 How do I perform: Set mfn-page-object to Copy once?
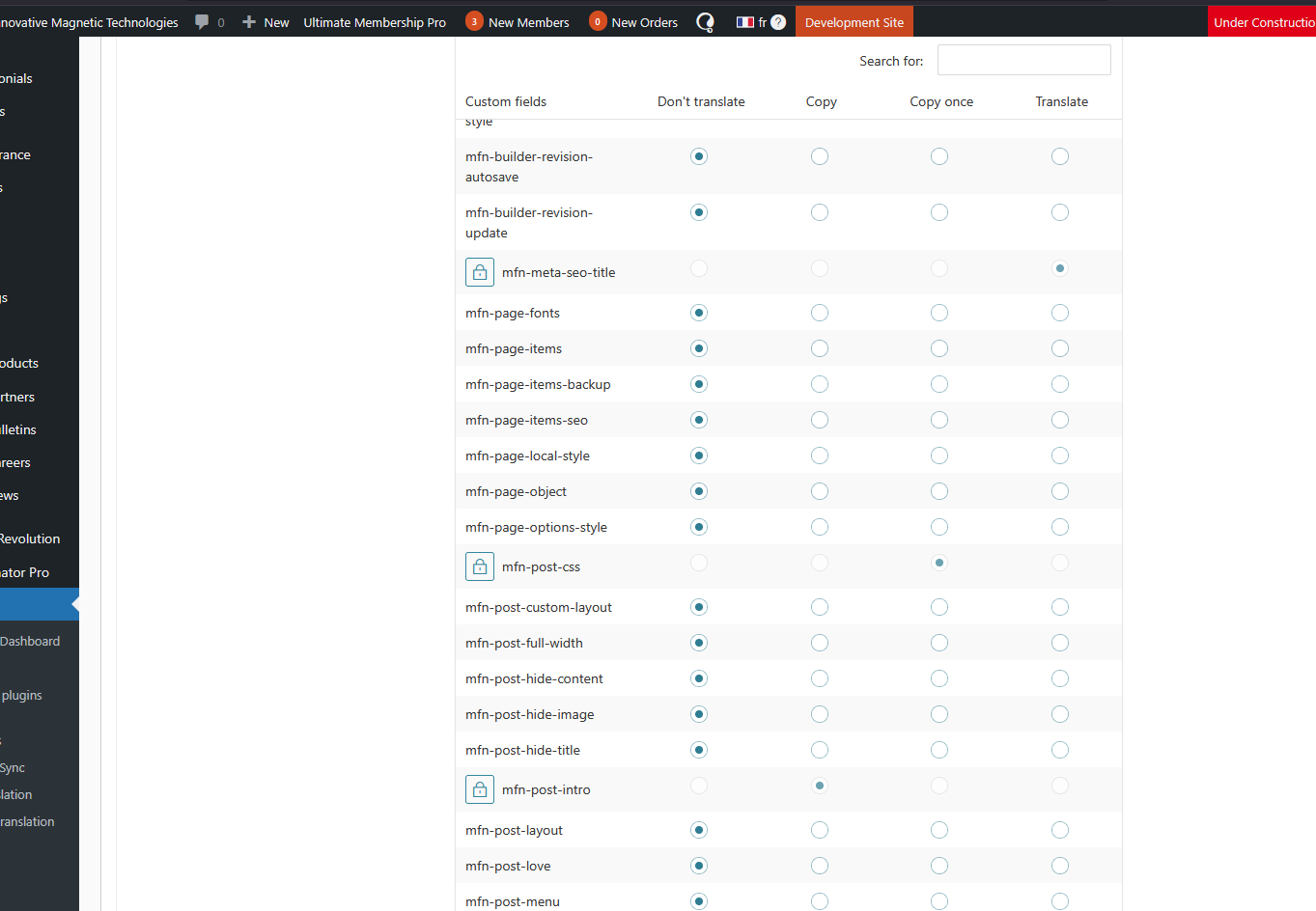[939, 491]
